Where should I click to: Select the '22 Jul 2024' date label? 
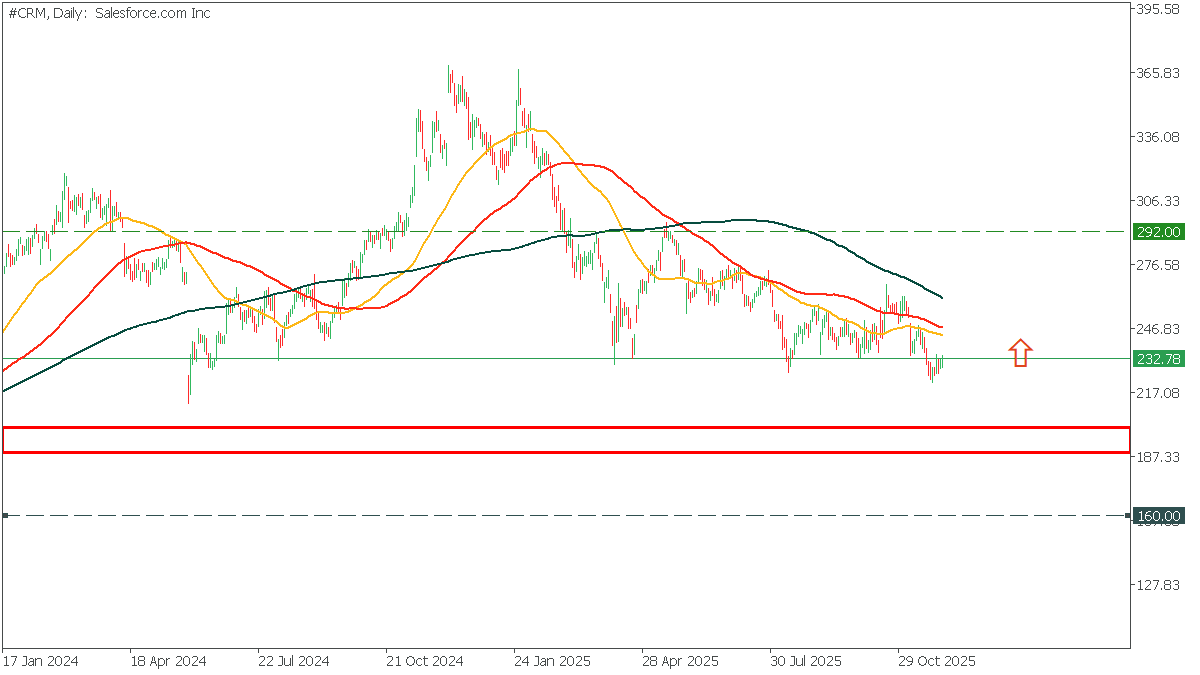tap(294, 662)
